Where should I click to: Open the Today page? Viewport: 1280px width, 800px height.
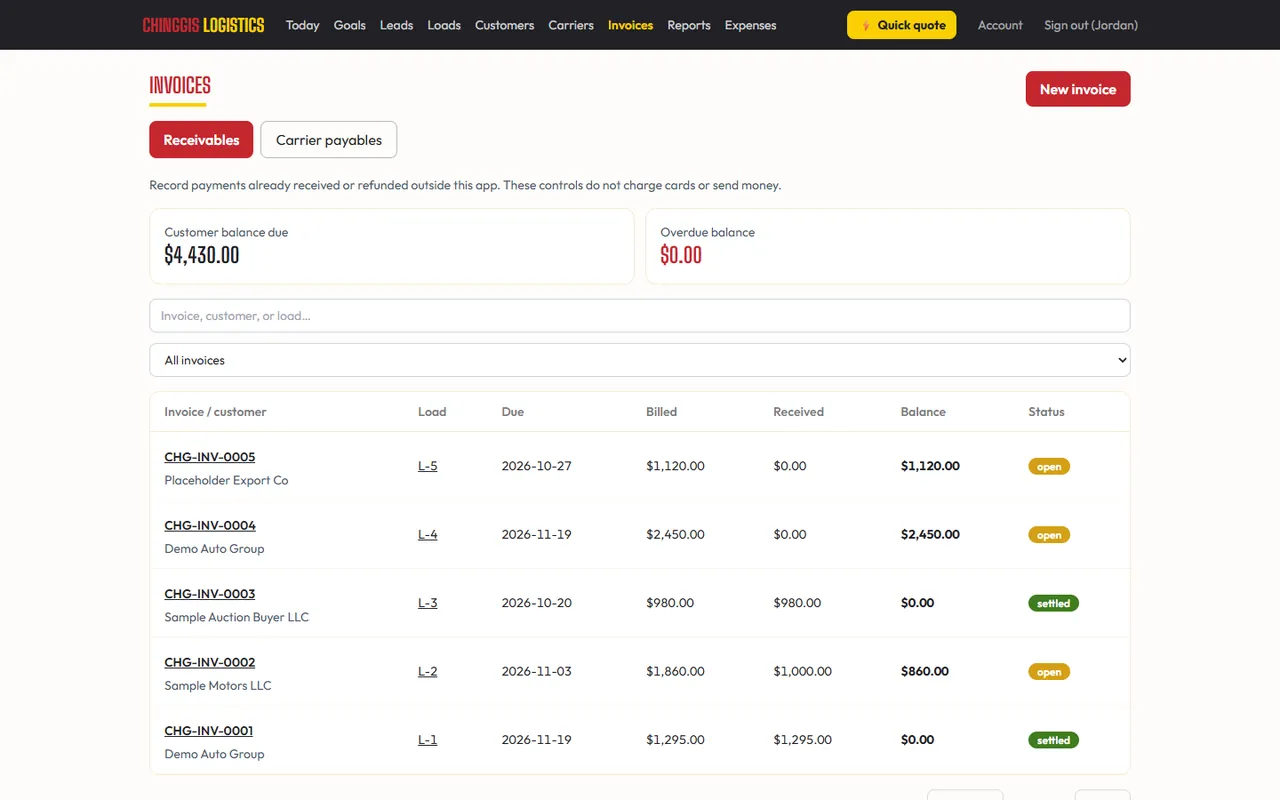click(302, 25)
